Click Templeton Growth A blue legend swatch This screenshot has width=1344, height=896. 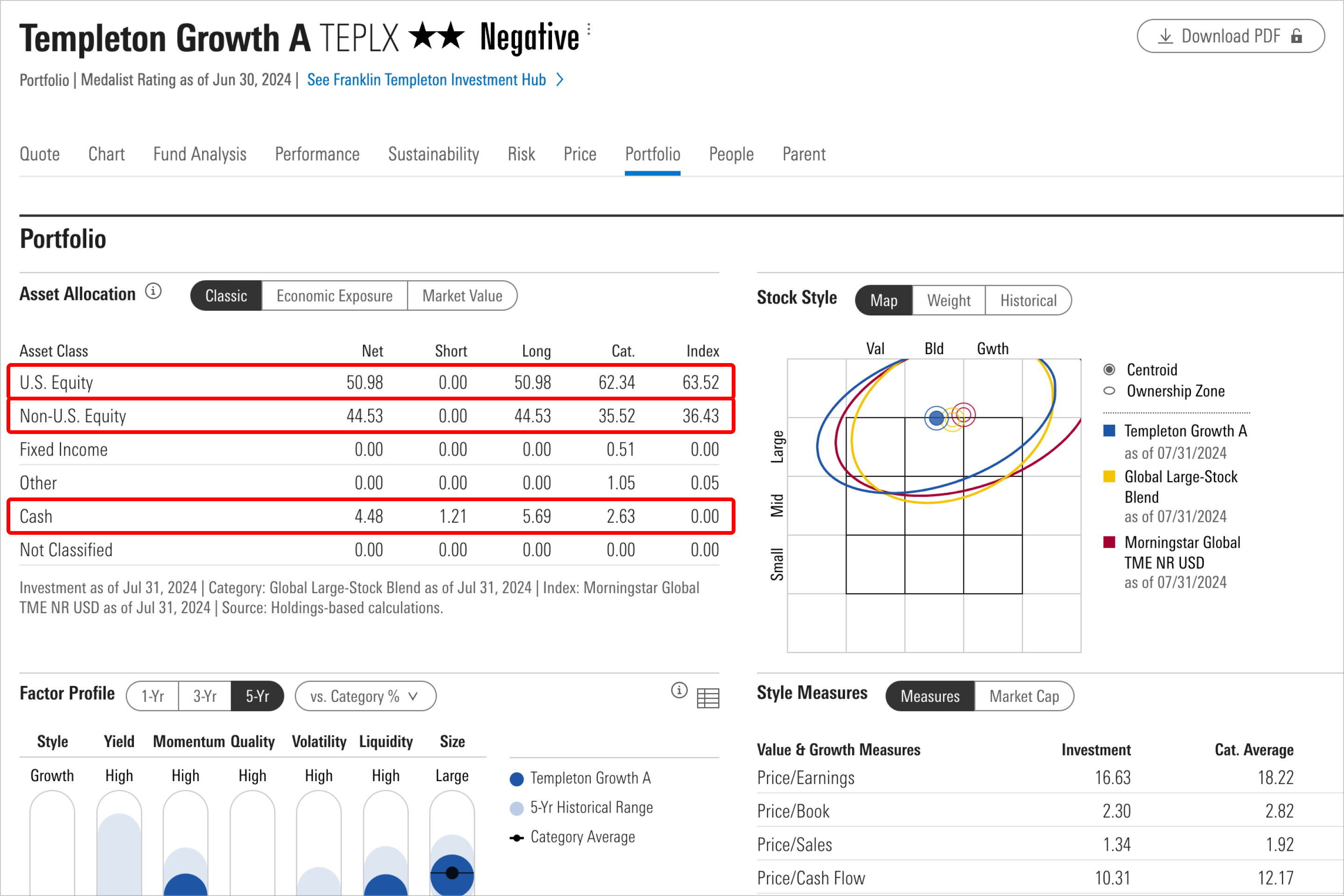coord(1109,430)
